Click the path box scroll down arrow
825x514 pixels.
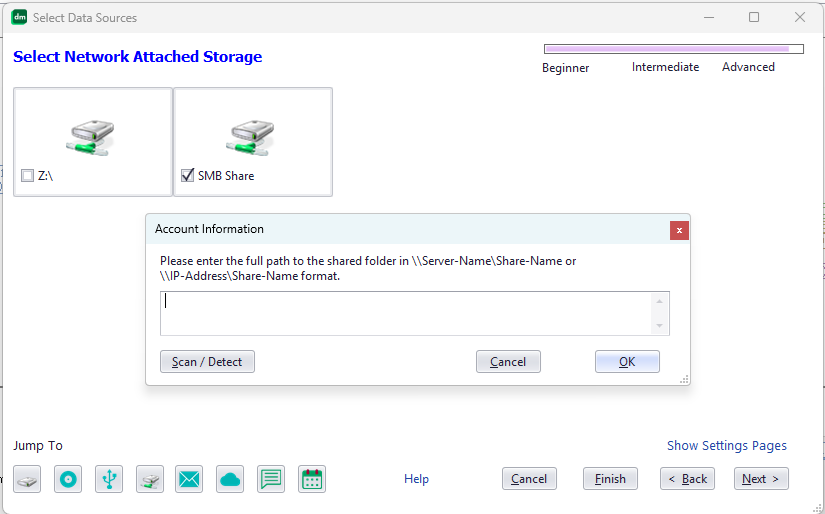point(660,326)
